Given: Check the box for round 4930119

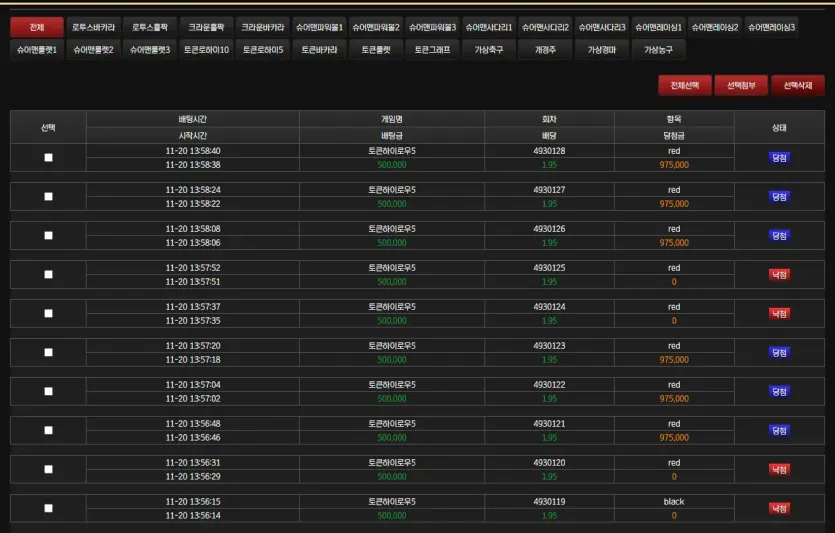Looking at the screenshot, I should [48, 508].
